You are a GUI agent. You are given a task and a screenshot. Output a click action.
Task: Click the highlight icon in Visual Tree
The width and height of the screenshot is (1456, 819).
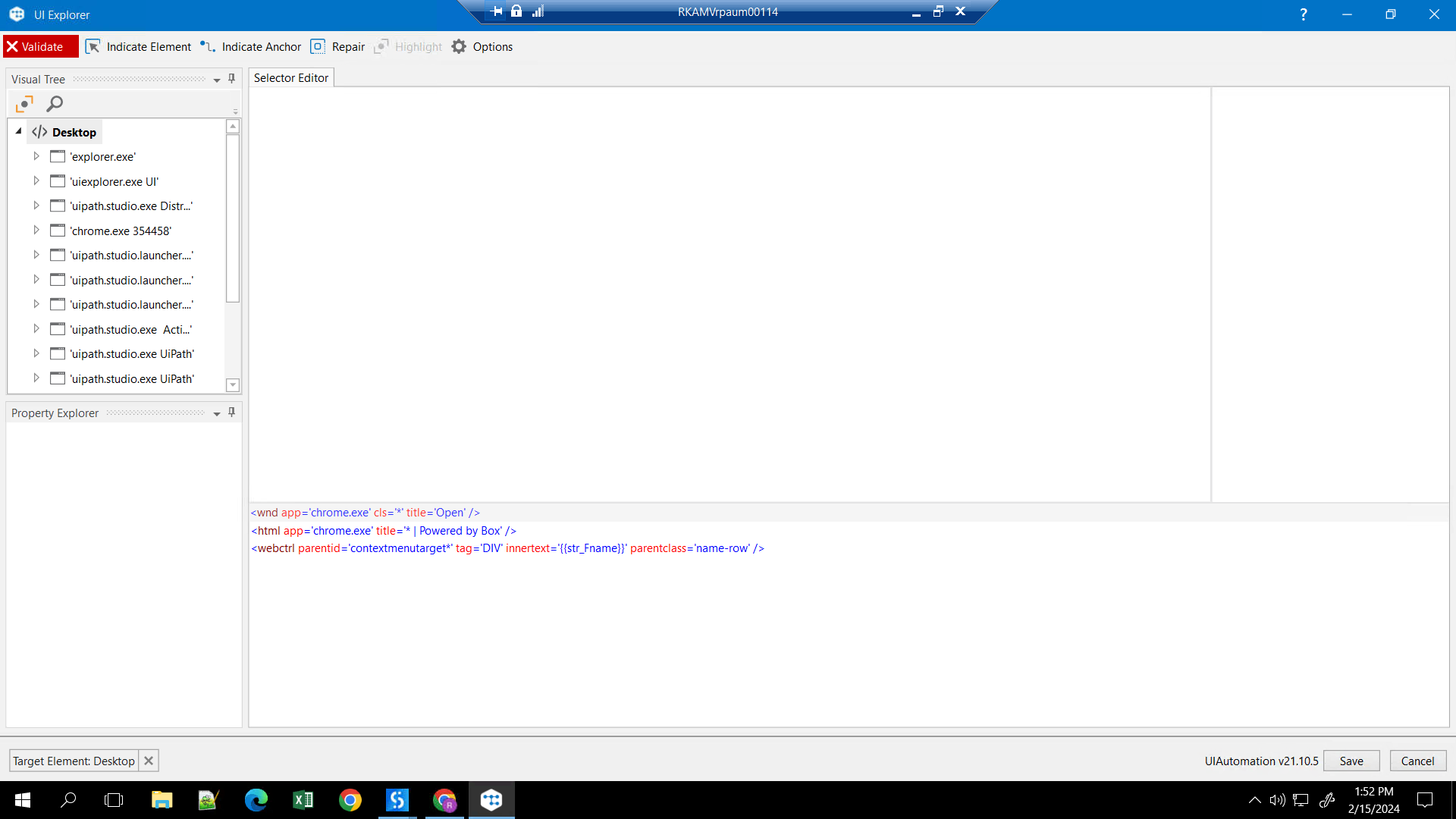pos(24,104)
